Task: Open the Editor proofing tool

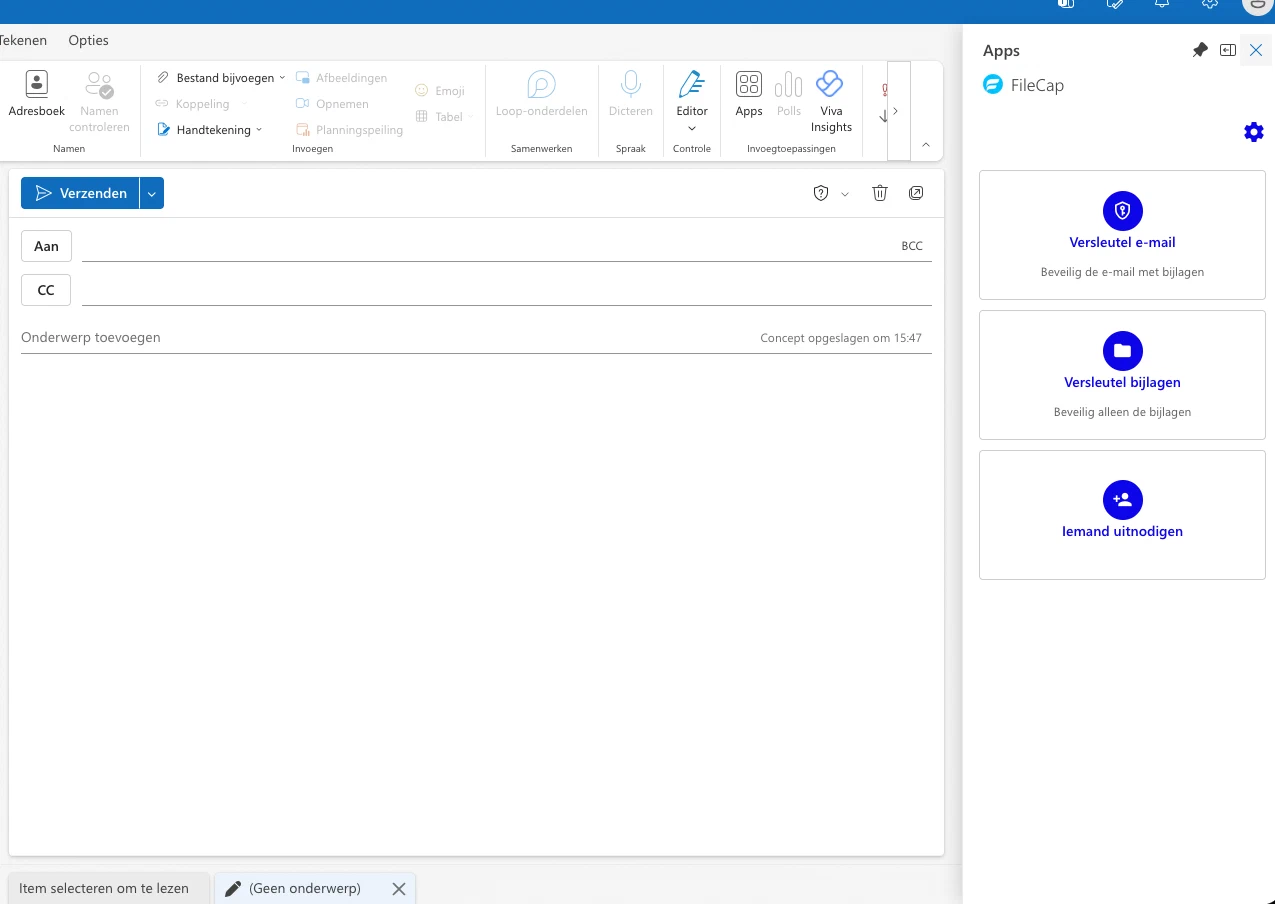Action: pos(691,95)
